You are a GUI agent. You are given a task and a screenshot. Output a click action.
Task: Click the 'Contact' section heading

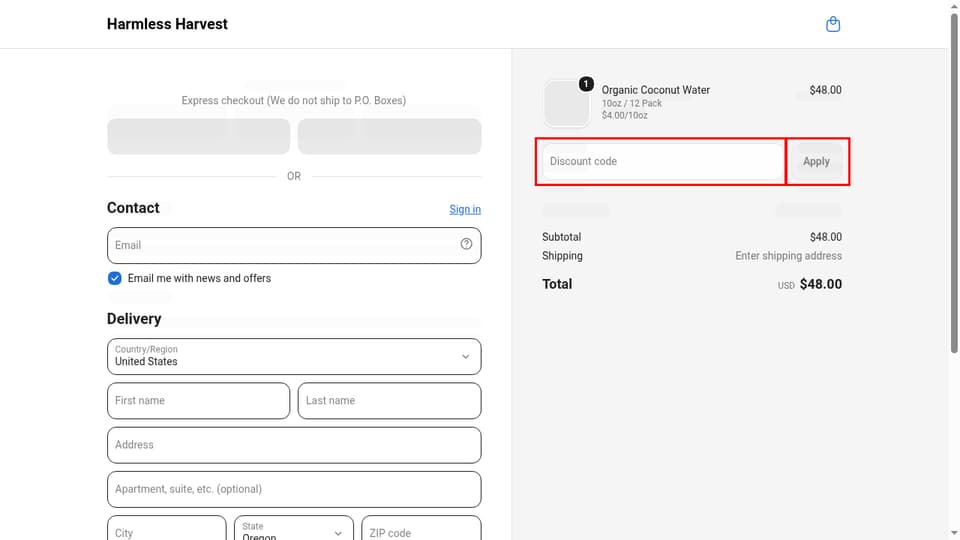tap(133, 208)
